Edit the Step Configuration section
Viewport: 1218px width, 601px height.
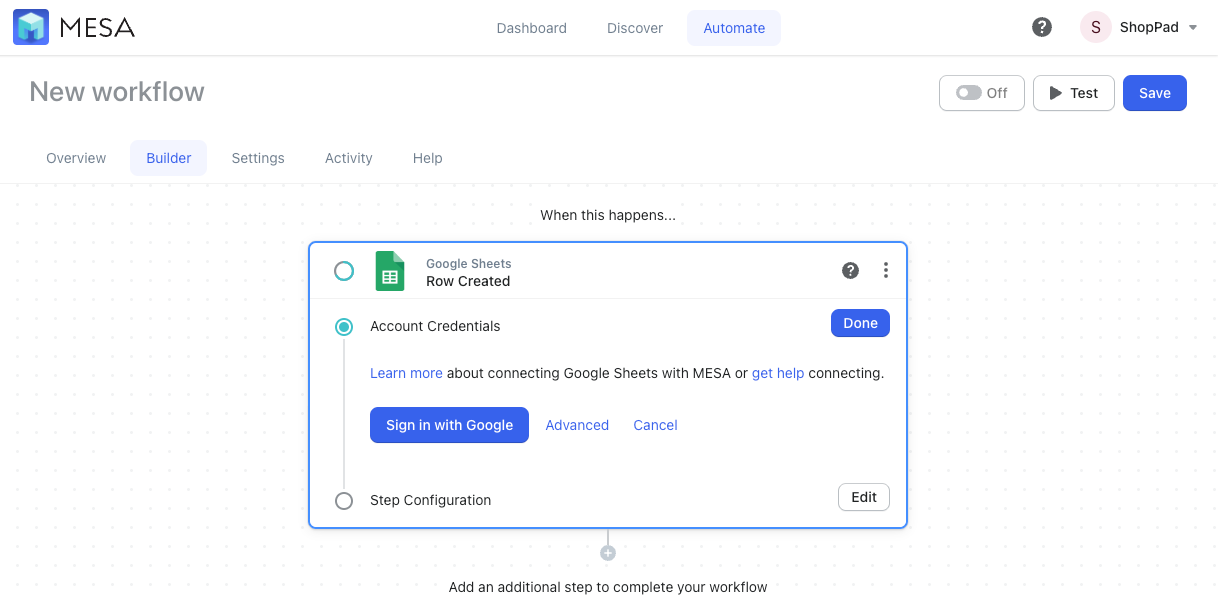click(863, 497)
